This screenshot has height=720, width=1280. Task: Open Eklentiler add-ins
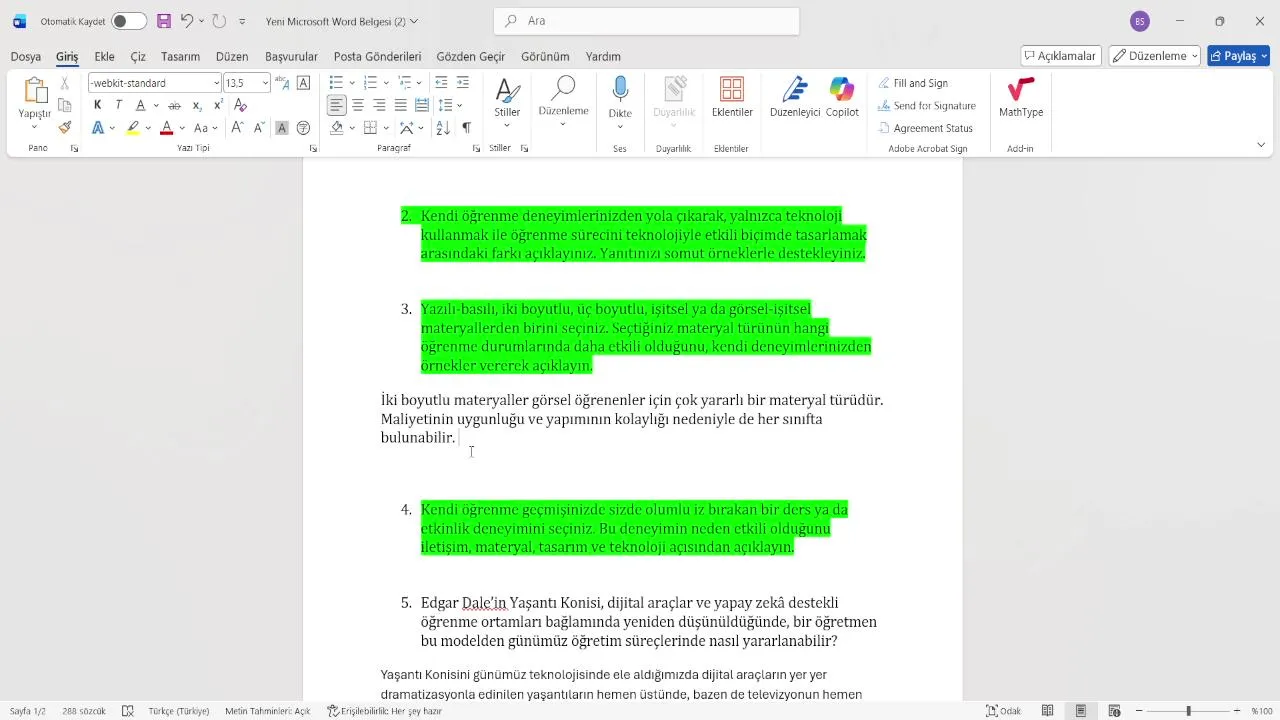[x=732, y=98]
